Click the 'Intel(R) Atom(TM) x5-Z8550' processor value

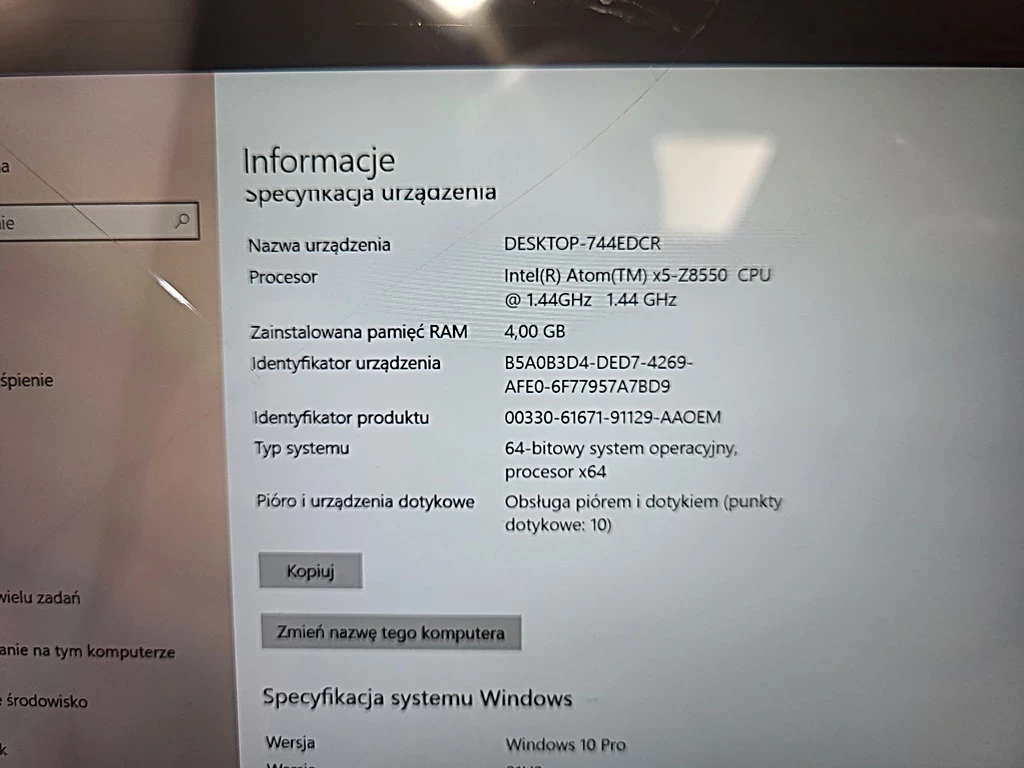637,287
